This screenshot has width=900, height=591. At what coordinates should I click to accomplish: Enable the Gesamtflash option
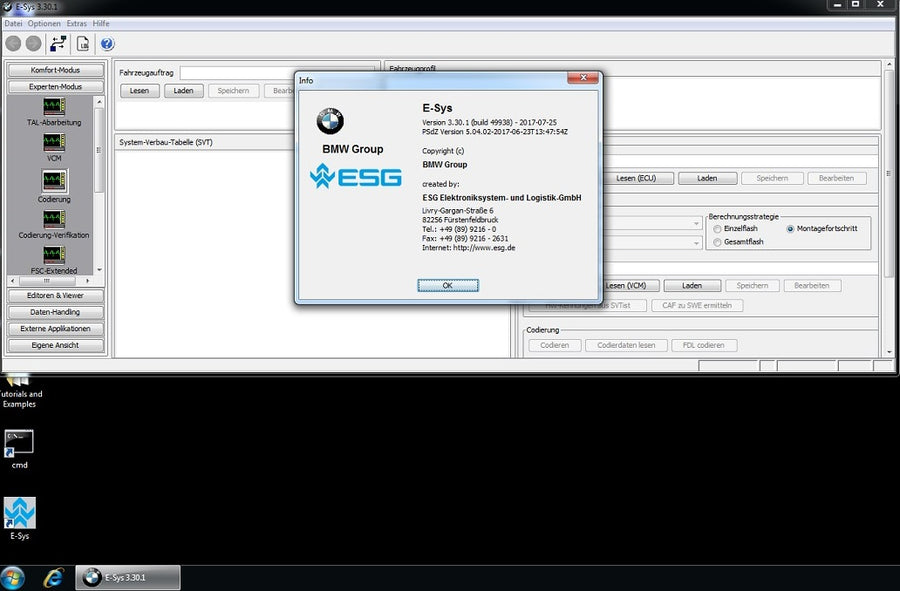[x=716, y=242]
